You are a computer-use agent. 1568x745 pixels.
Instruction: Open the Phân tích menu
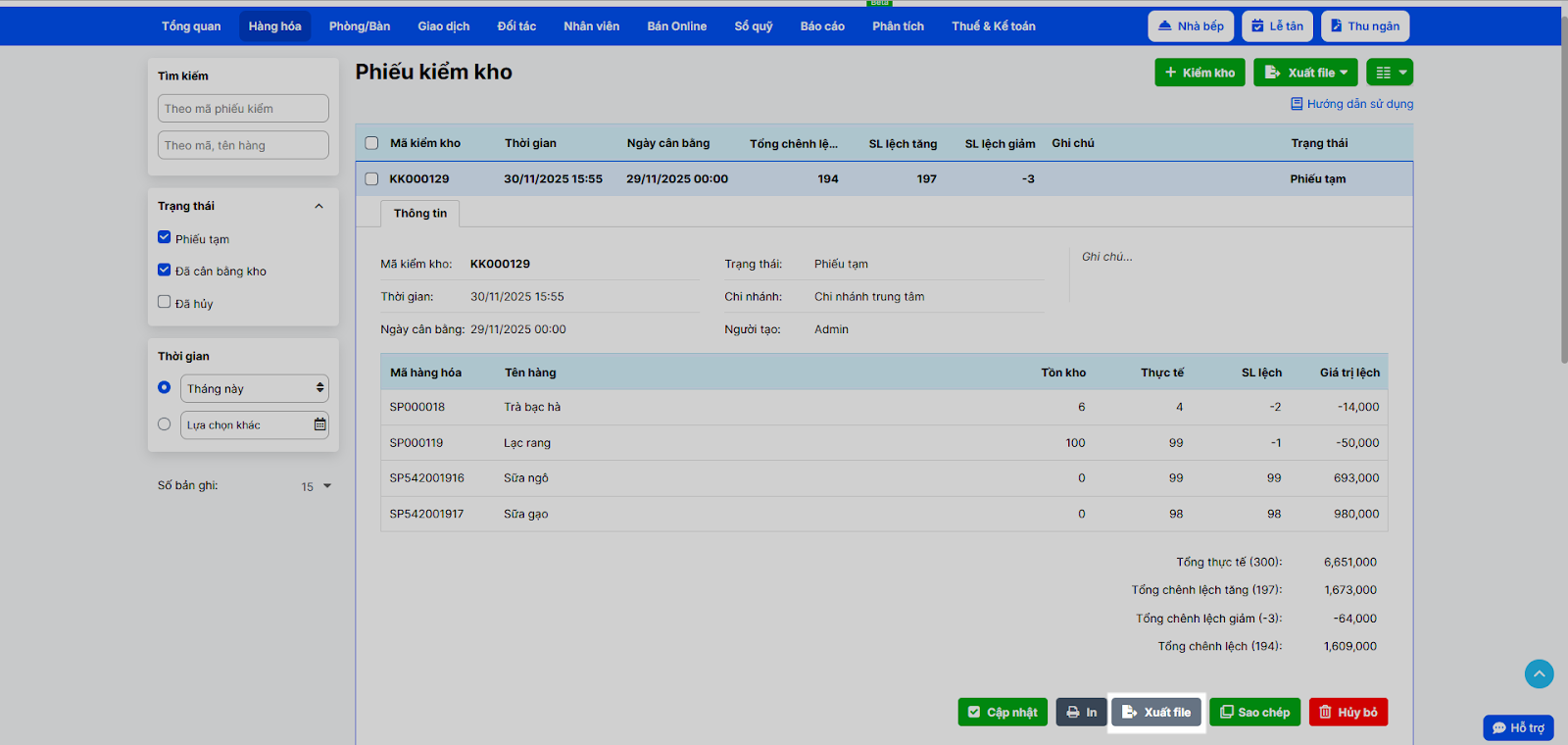tap(899, 26)
